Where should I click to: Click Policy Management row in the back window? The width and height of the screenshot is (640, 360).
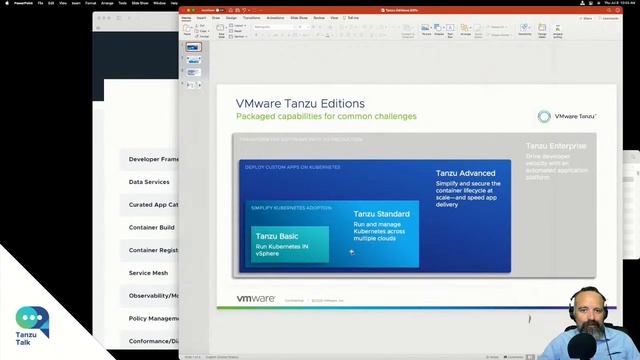point(149,318)
